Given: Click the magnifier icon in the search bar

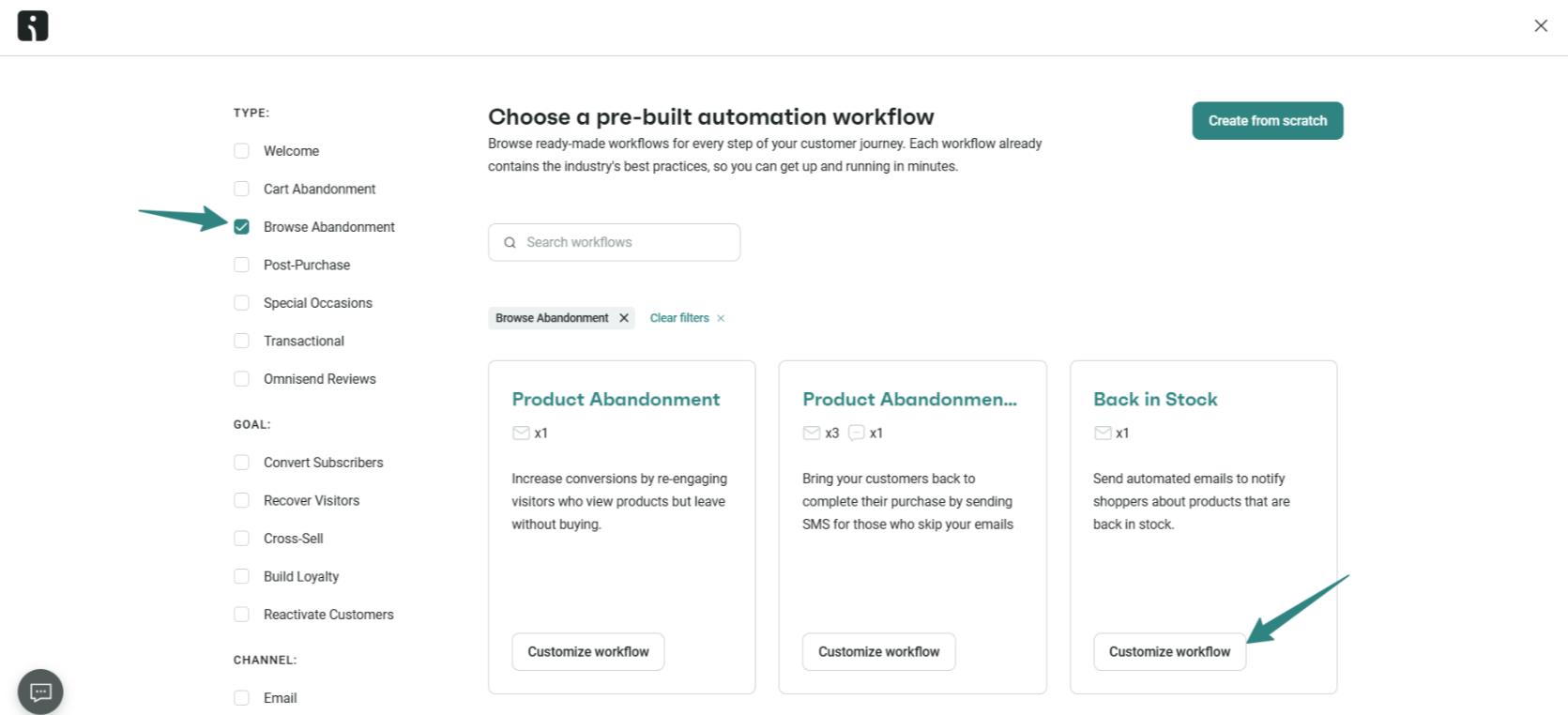Looking at the screenshot, I should point(510,242).
